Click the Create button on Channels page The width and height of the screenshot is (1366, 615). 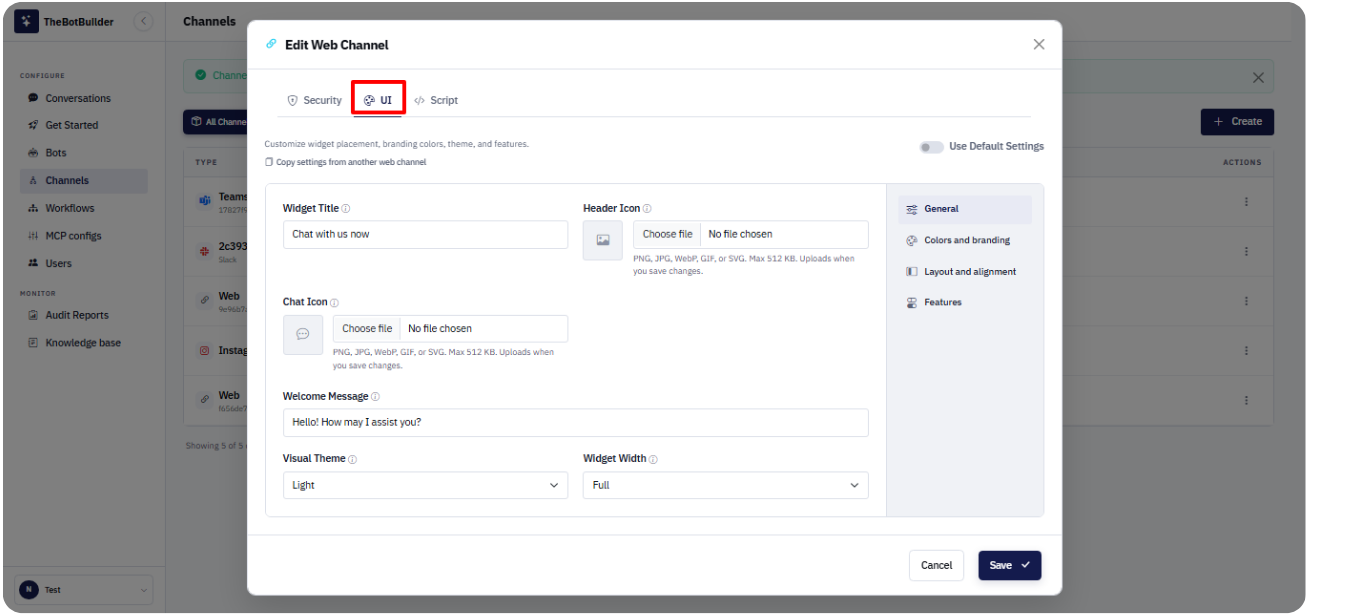tap(1237, 121)
